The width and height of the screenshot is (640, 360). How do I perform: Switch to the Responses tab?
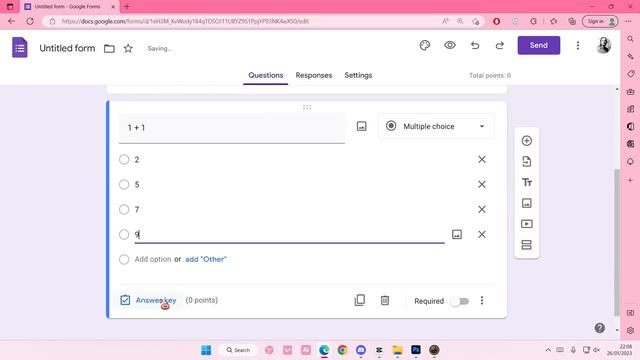tap(314, 76)
